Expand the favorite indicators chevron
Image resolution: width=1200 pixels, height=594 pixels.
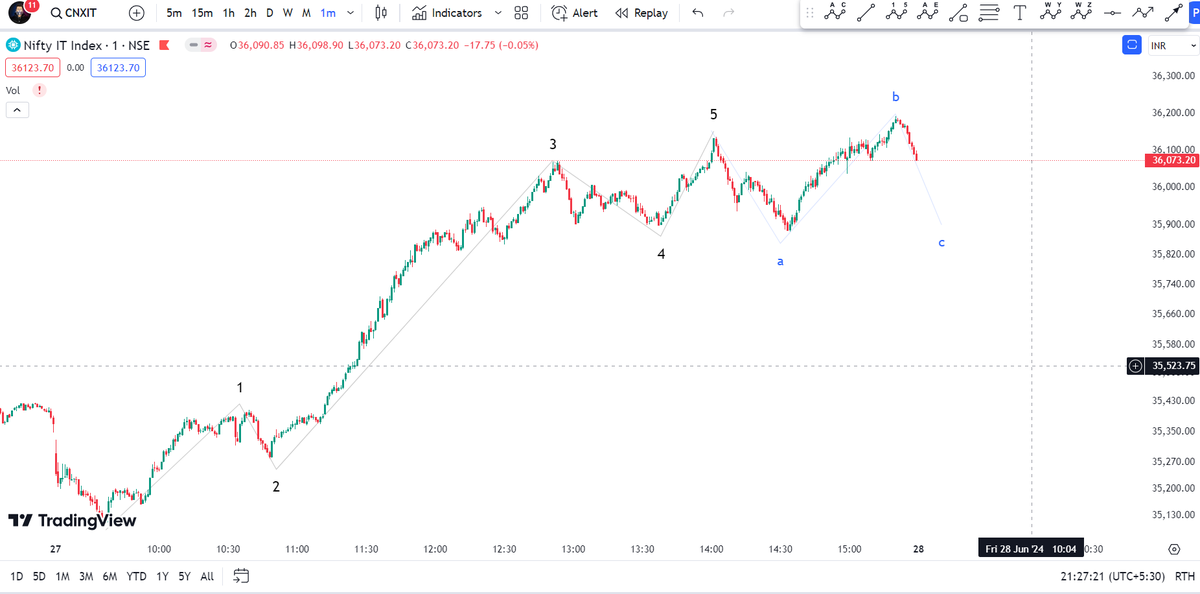pos(499,13)
